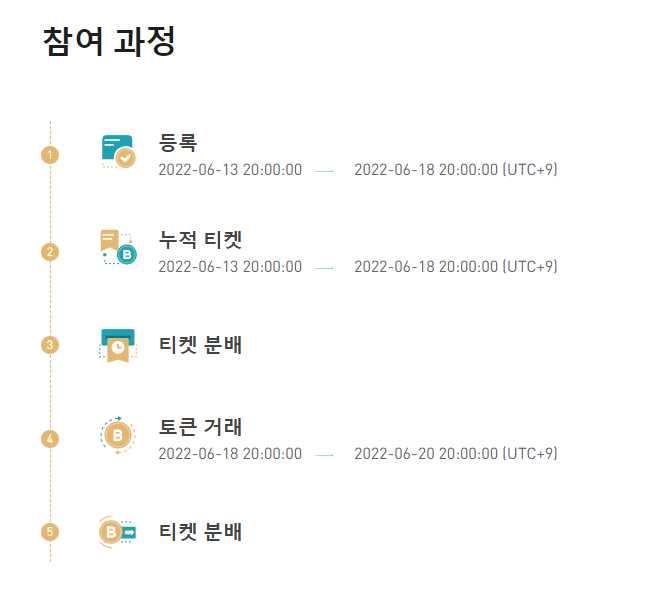Click the 등록 registration card icon

point(118,151)
